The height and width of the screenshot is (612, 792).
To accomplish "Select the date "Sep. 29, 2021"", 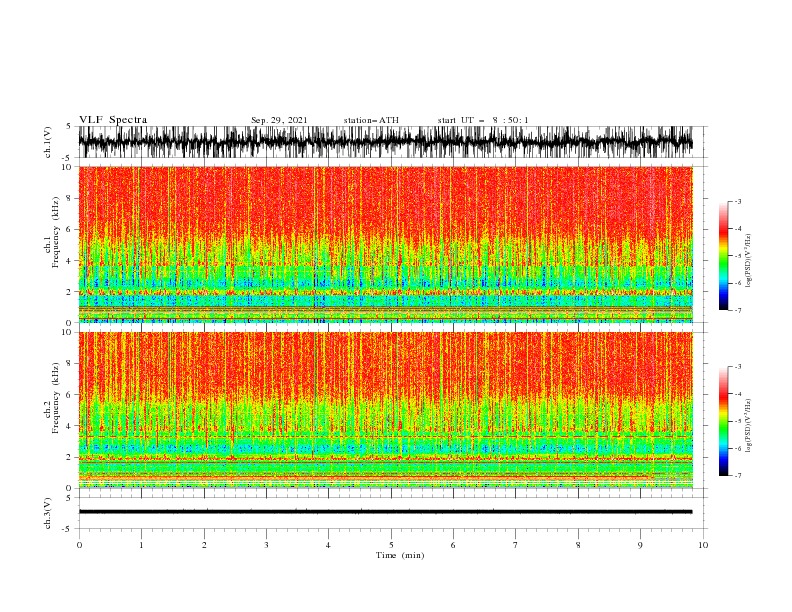I will coord(279,120).
